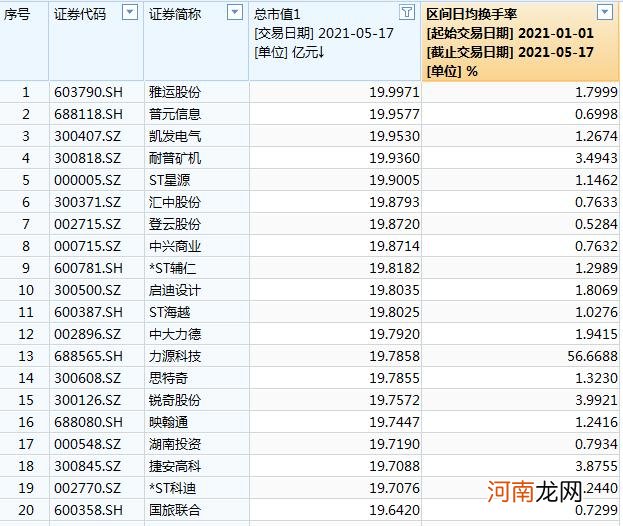Select the stock name 凯发电气
The image size is (623, 526).
tap(175, 136)
